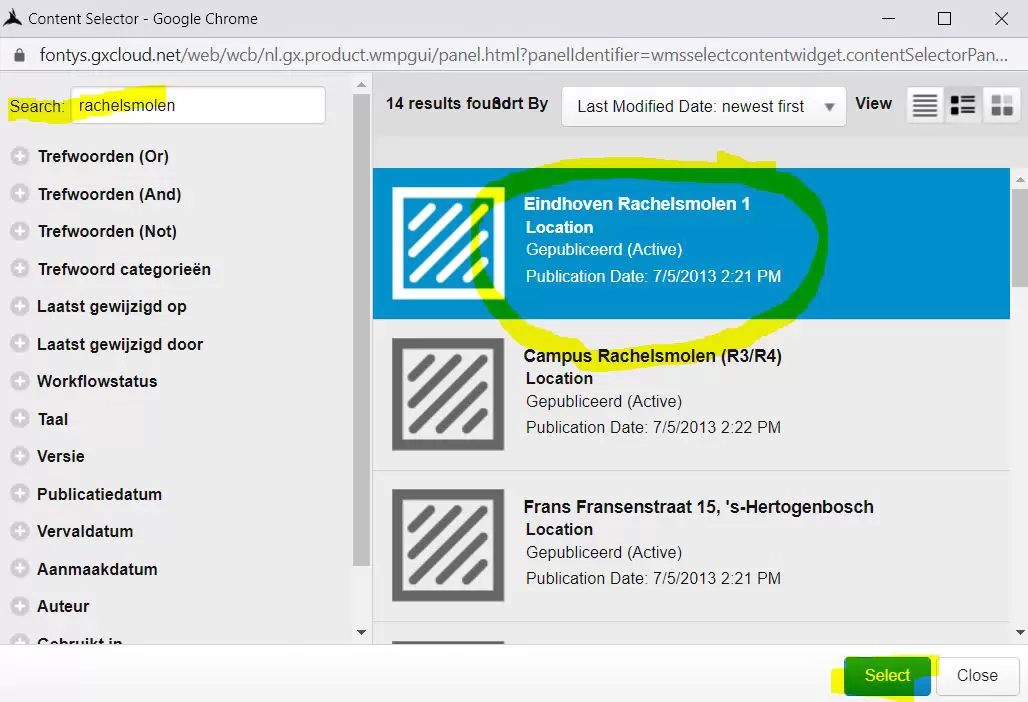Expand the Trefwoorden (Or) filter
1028x702 pixels.
[x=19, y=156]
